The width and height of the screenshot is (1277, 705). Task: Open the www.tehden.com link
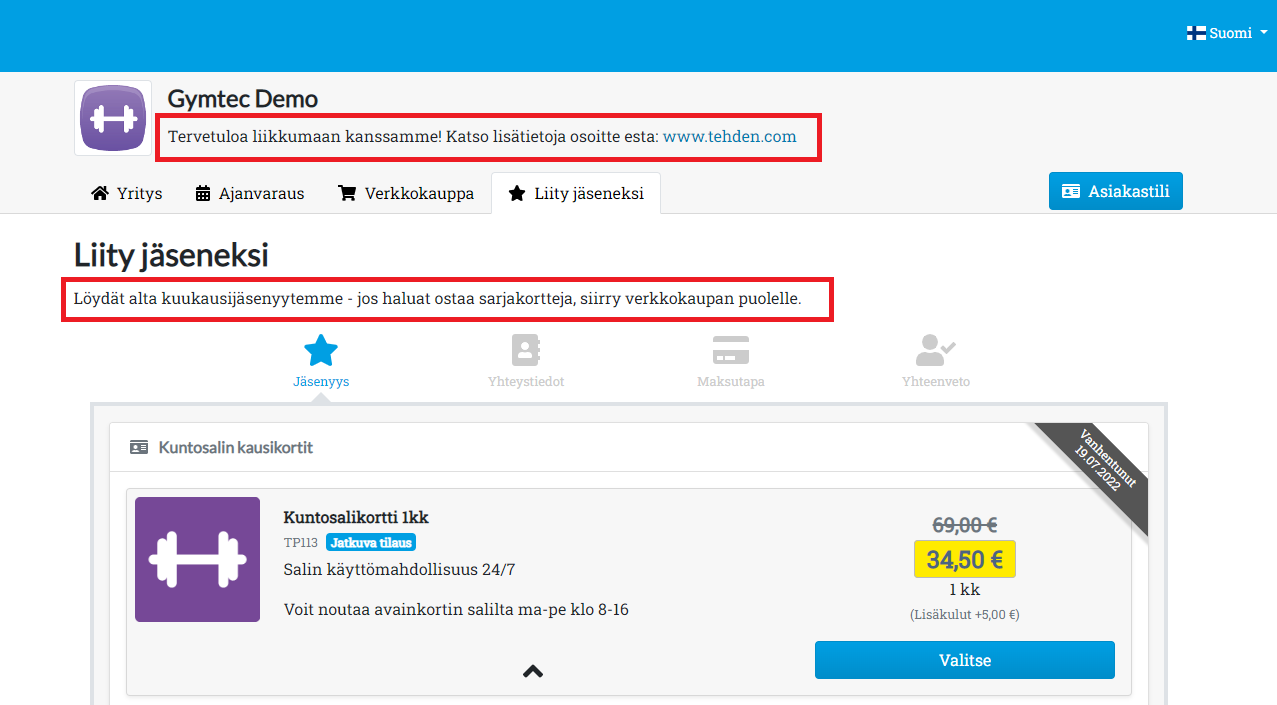(x=729, y=137)
